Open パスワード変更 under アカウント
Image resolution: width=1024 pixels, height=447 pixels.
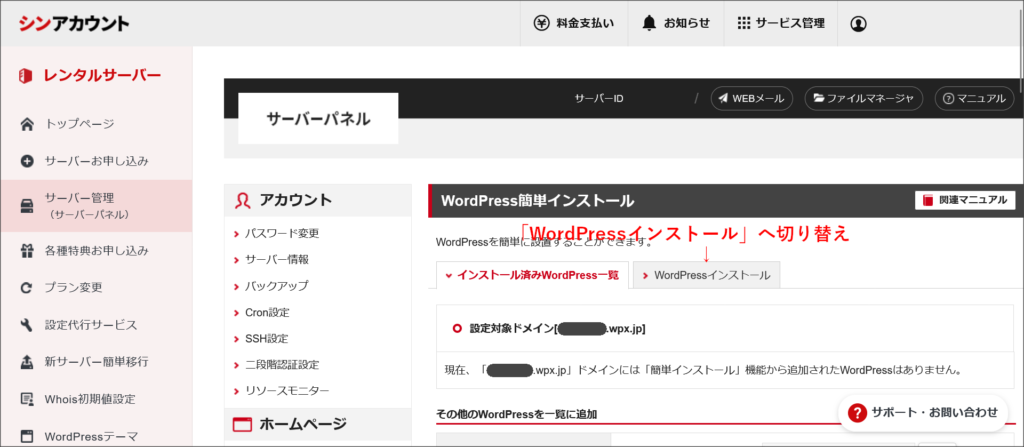pyautogui.click(x=281, y=233)
